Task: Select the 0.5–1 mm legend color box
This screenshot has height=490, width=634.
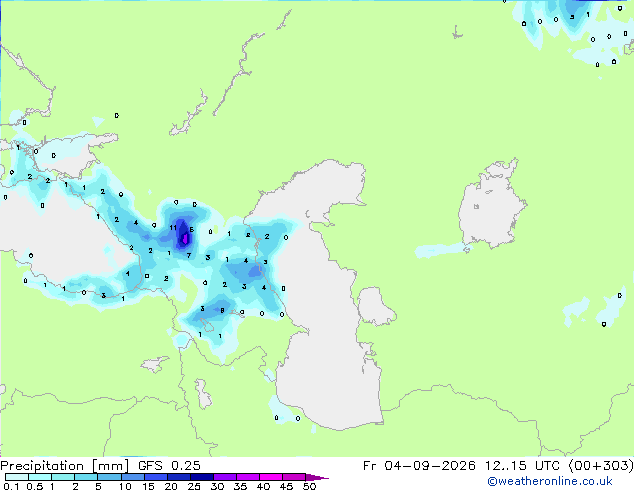Action: [40, 477]
